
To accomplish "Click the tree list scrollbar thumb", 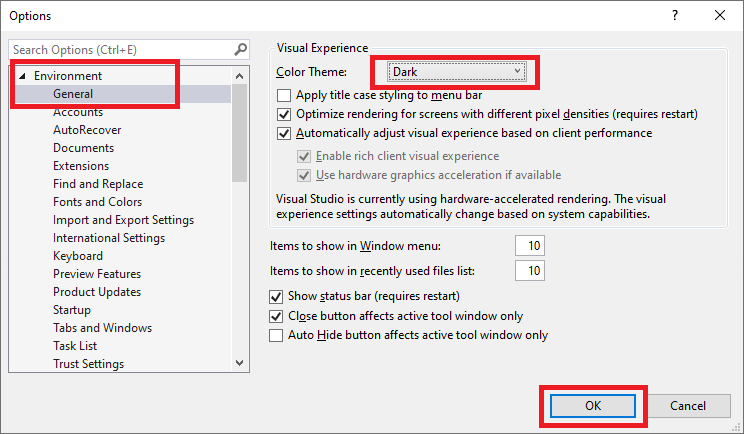I will 239,133.
